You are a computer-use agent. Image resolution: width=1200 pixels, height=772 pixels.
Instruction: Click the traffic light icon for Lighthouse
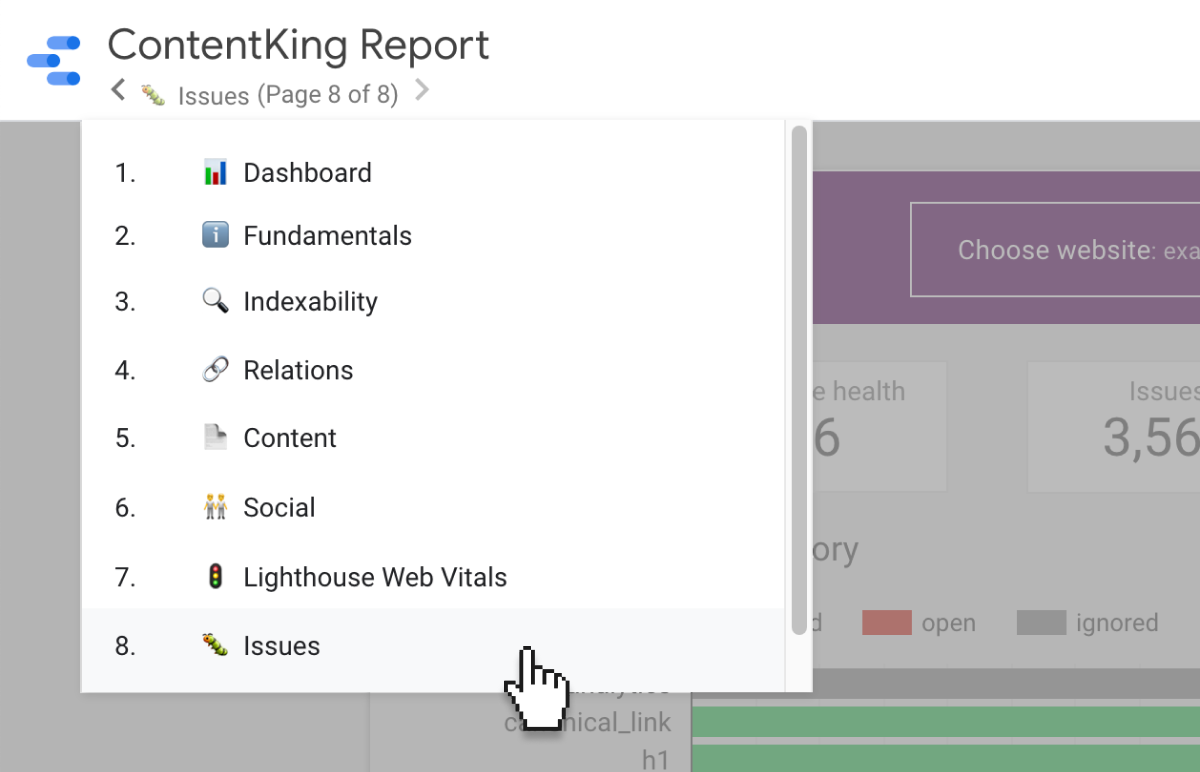click(x=215, y=577)
